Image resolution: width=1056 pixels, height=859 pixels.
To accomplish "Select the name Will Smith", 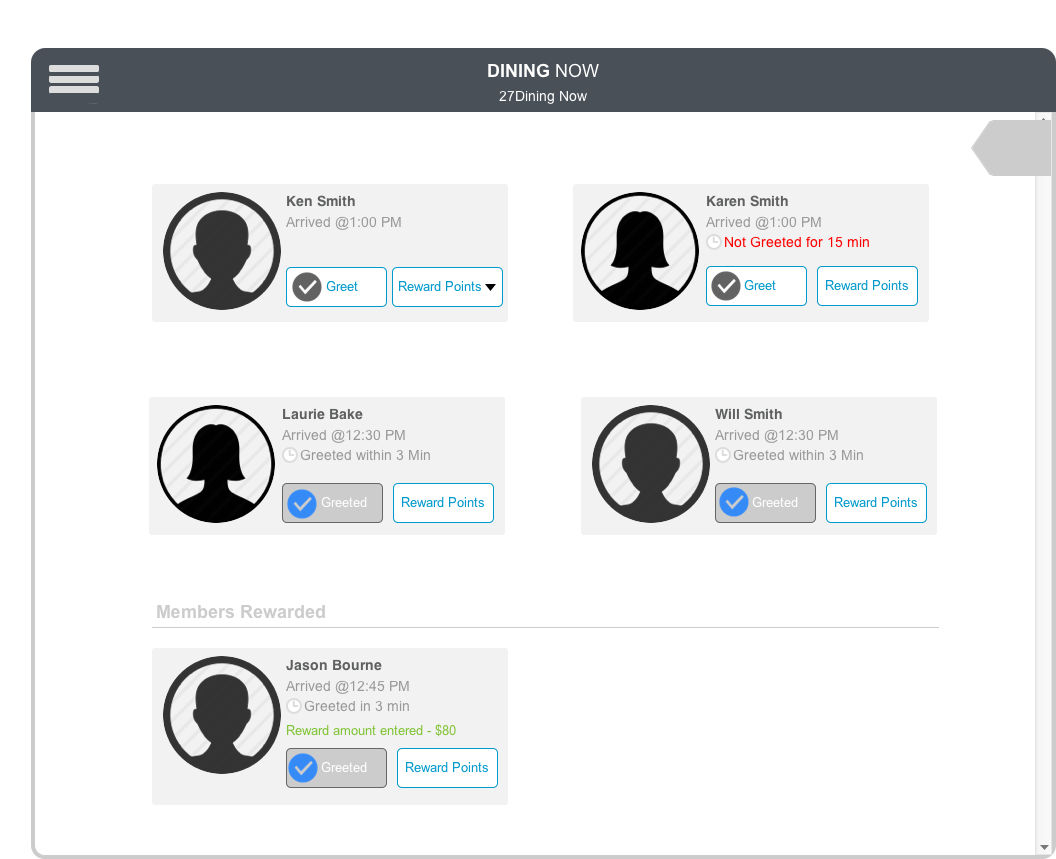I will point(749,414).
